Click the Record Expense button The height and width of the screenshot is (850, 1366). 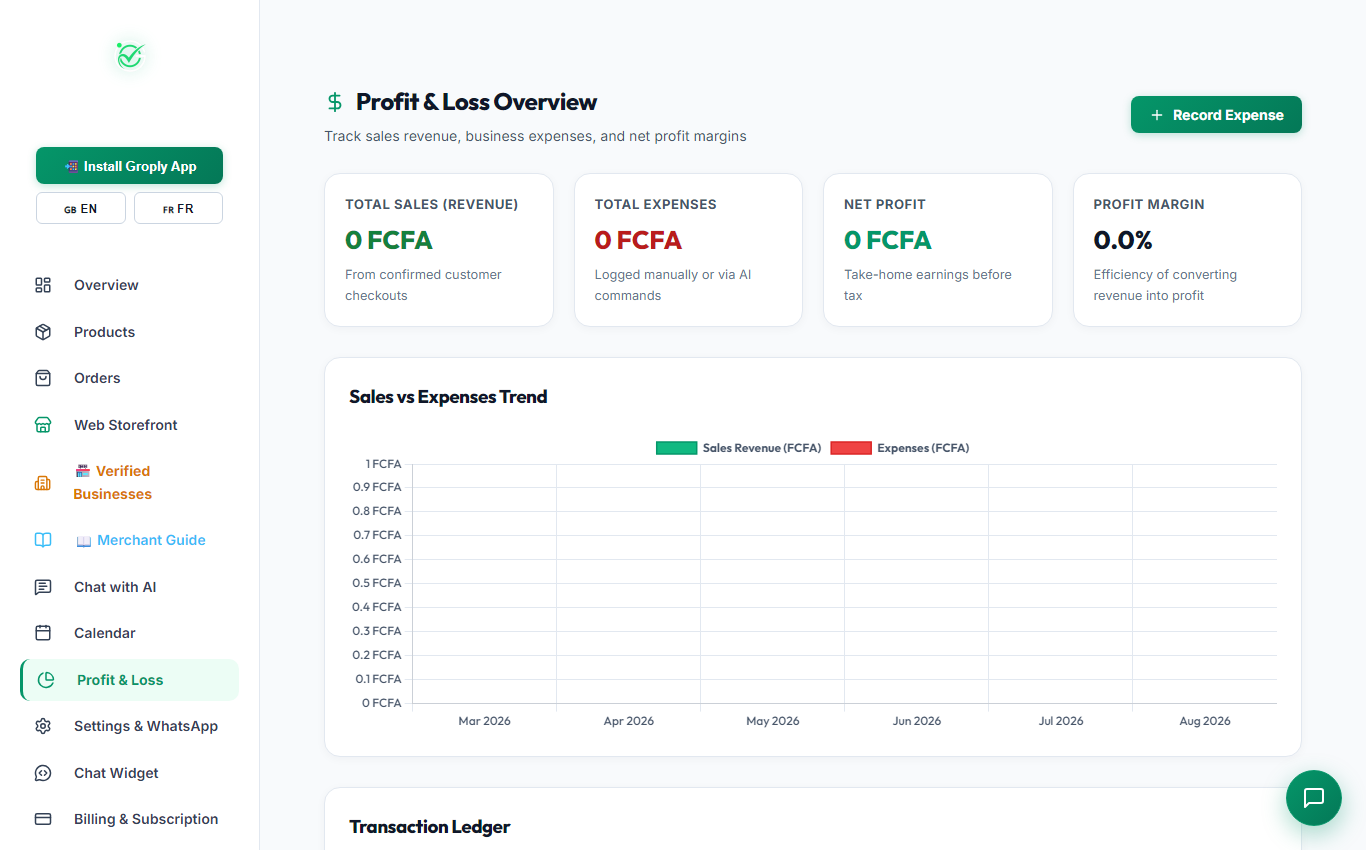[x=1216, y=115]
